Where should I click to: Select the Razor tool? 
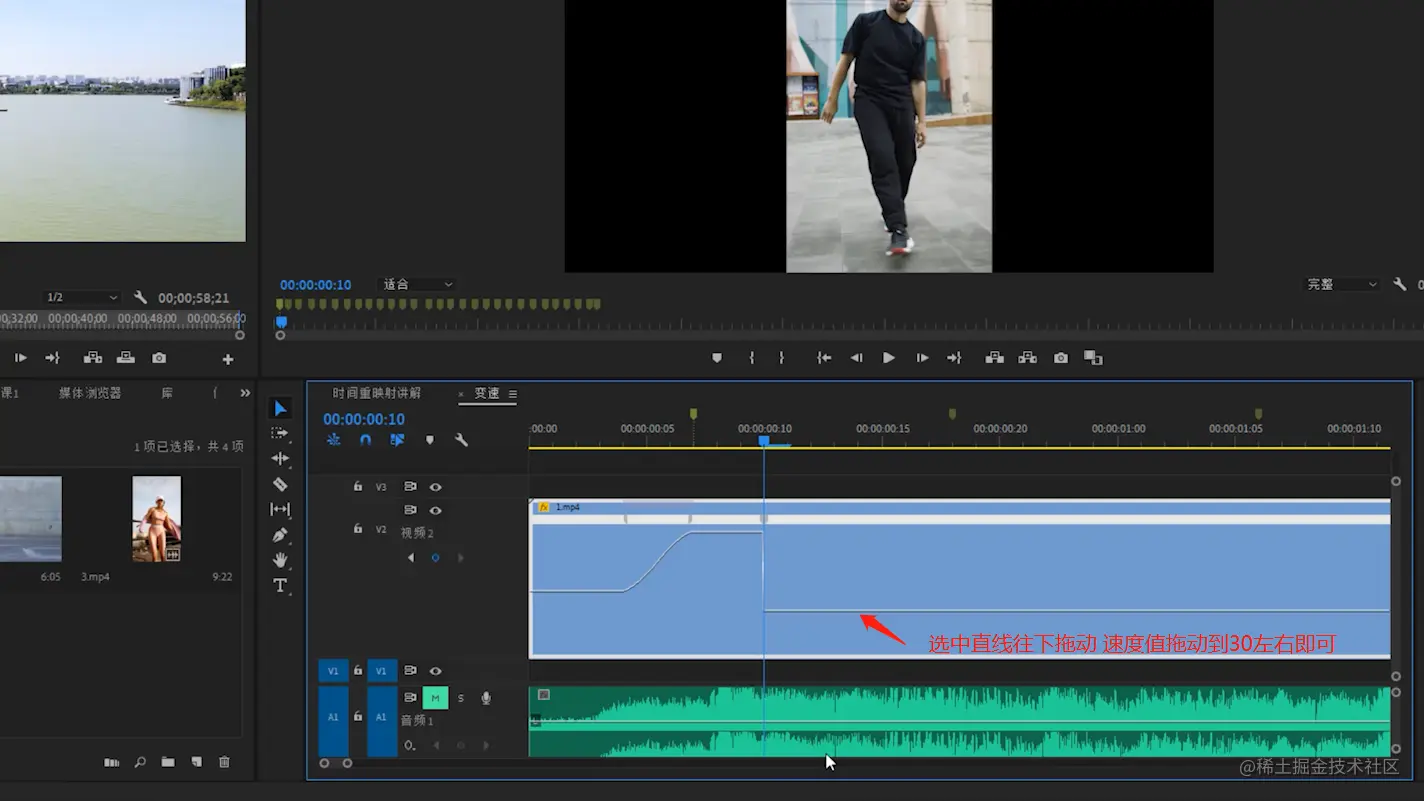tap(280, 484)
